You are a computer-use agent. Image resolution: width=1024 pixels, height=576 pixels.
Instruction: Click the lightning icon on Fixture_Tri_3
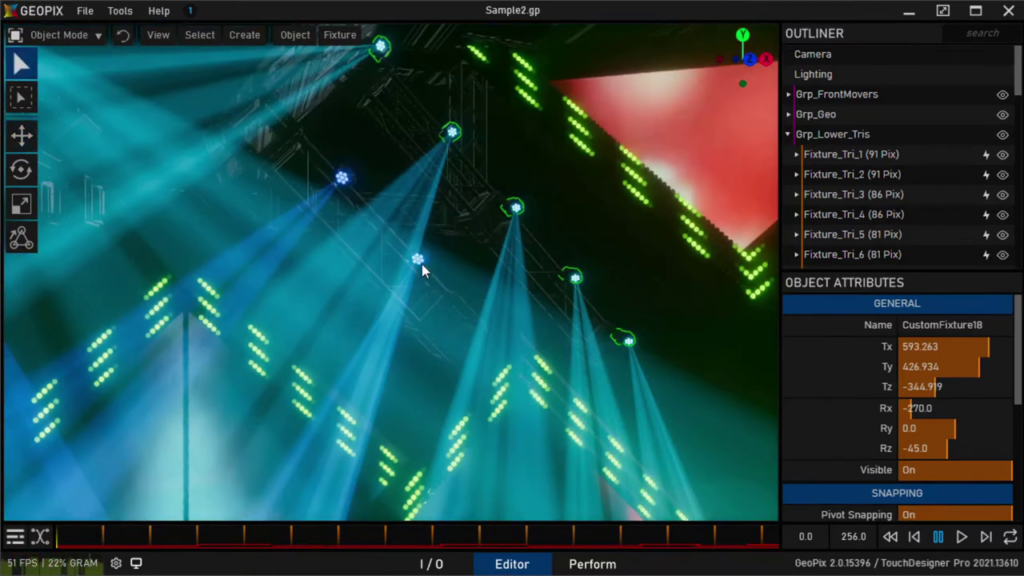point(986,195)
